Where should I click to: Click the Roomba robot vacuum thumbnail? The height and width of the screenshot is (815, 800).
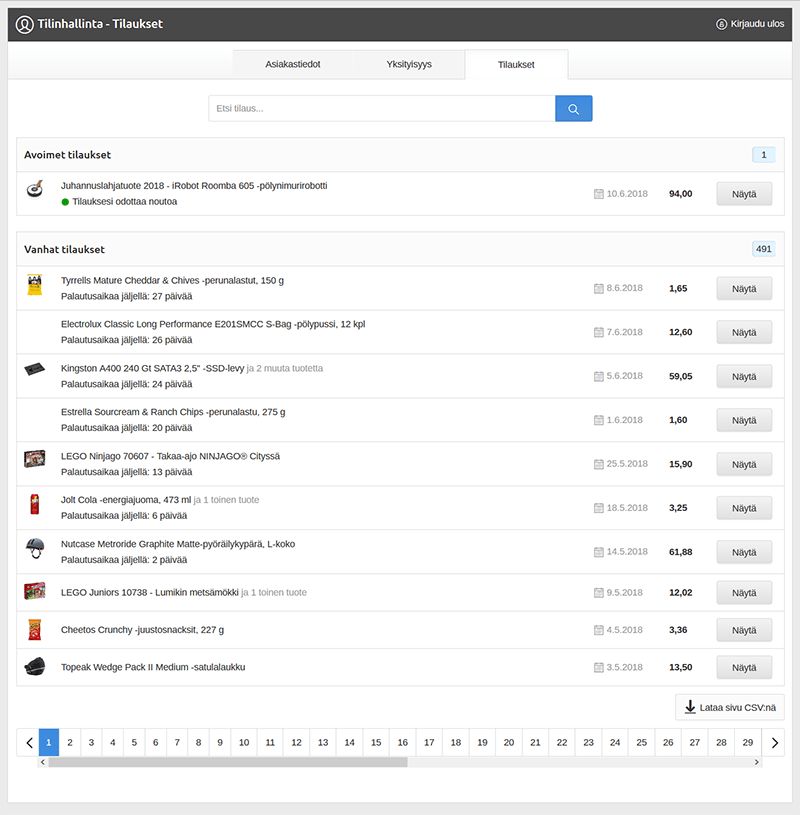coord(35,189)
